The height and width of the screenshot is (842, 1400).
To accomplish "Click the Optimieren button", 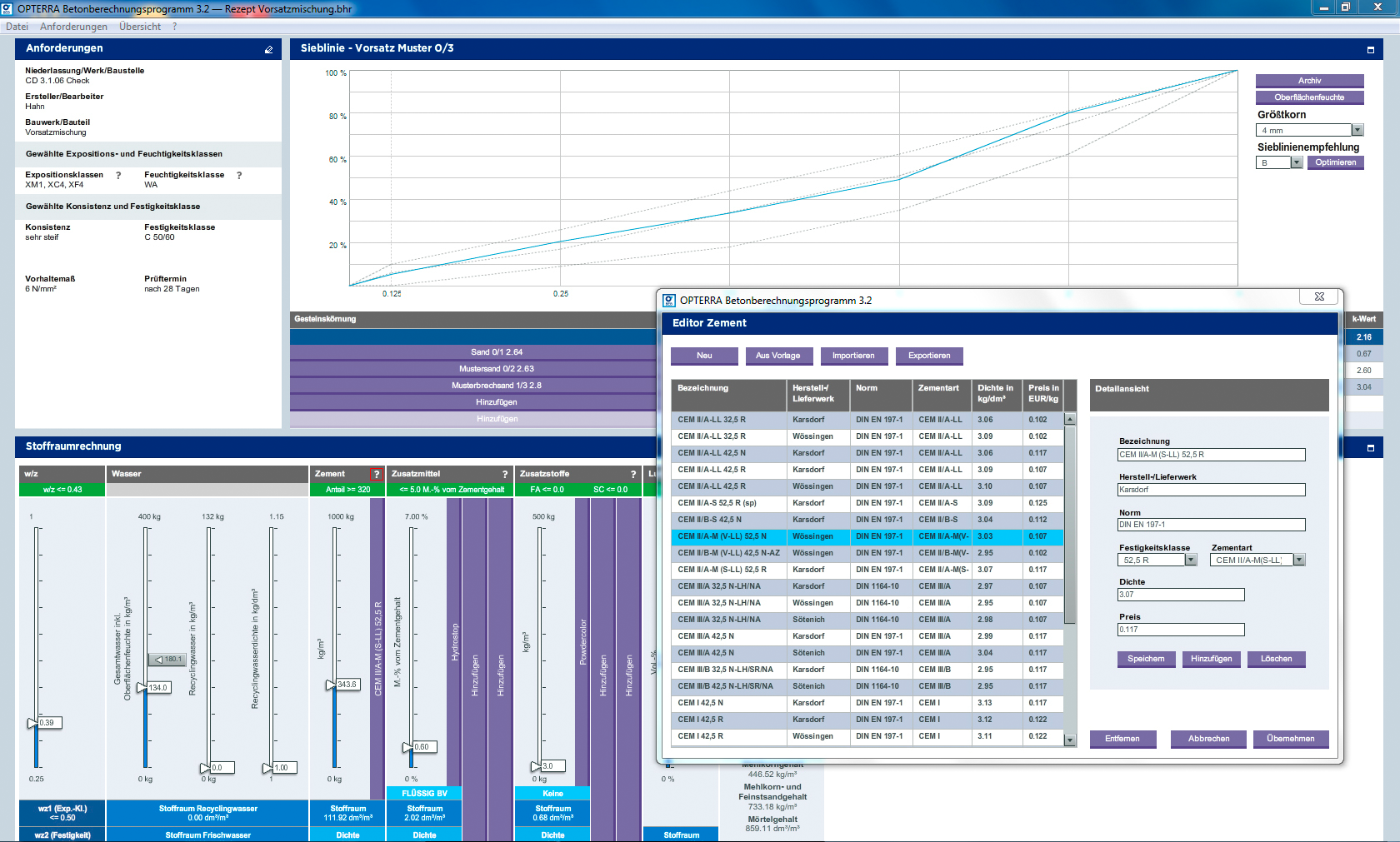I will [1335, 162].
